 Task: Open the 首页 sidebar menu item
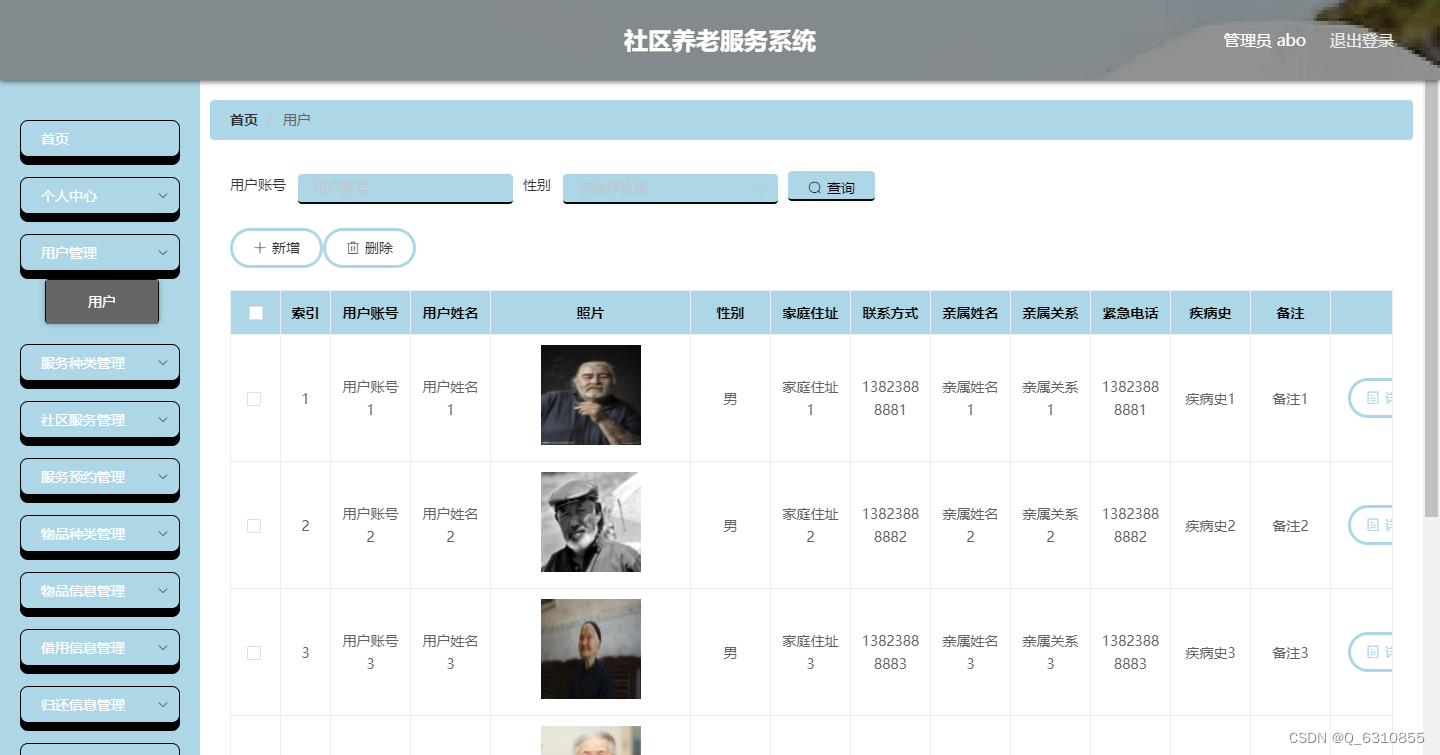point(99,139)
